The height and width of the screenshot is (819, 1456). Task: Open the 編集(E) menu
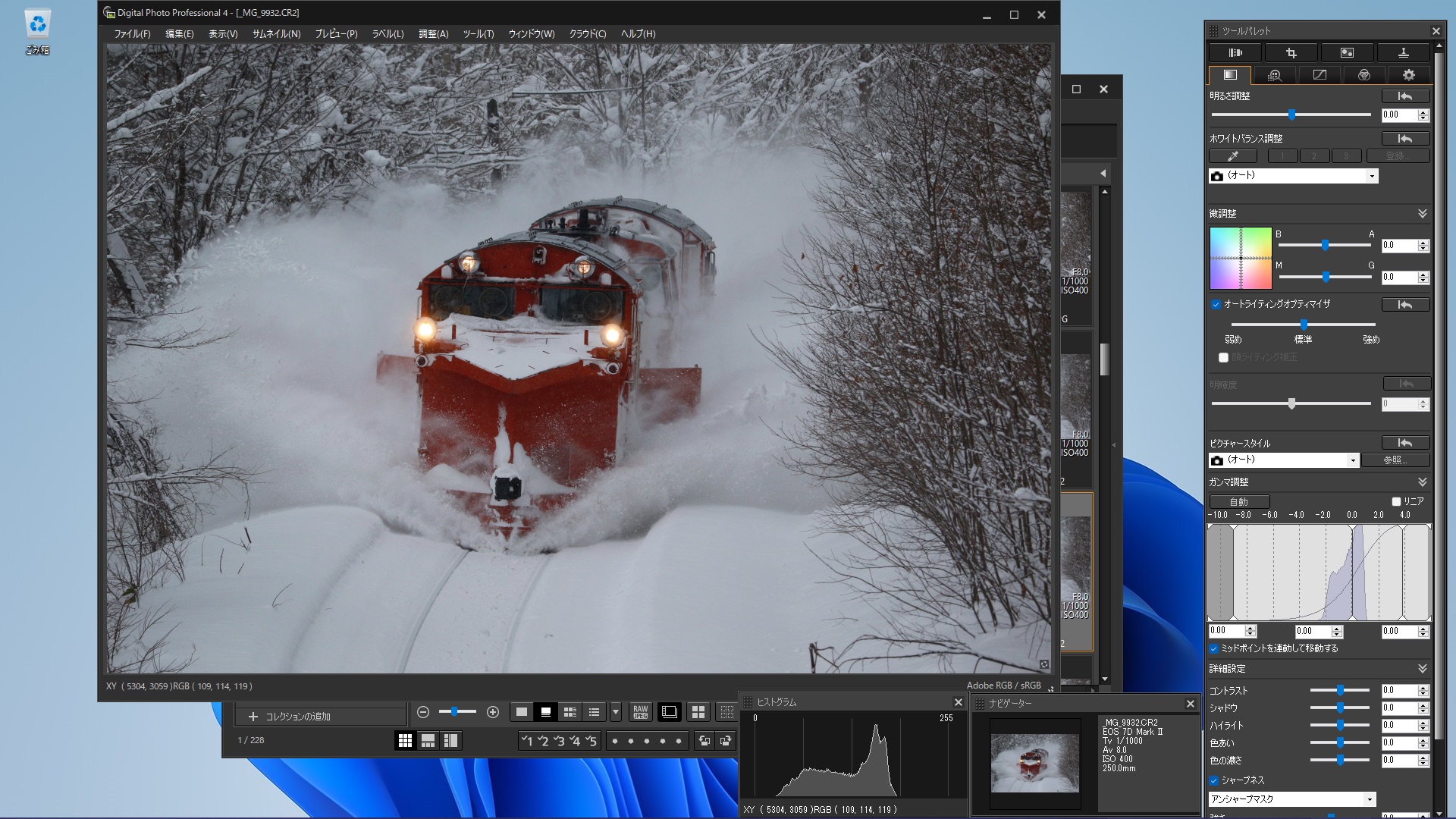[x=180, y=34]
